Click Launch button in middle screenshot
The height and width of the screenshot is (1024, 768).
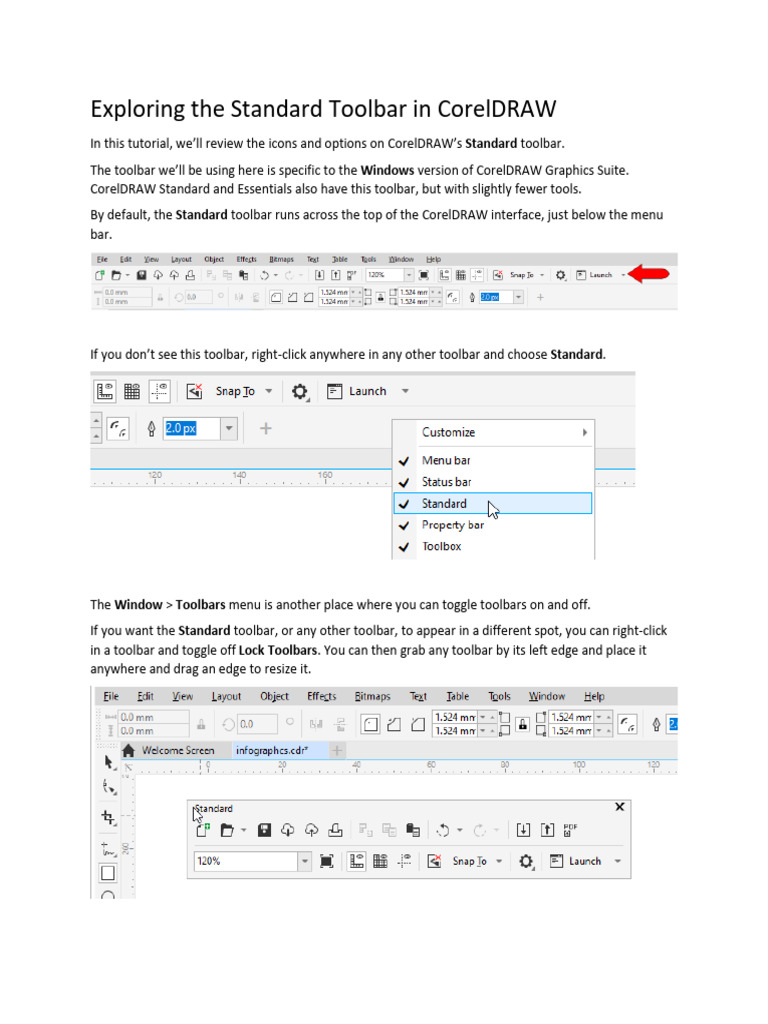coord(357,391)
